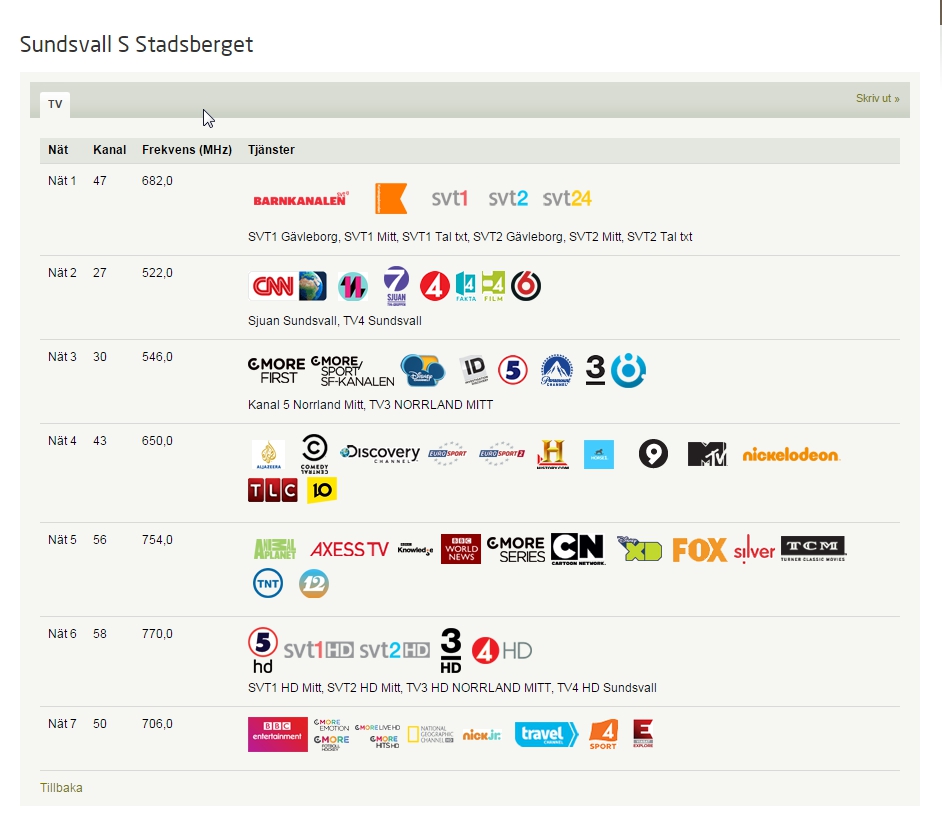The image size is (942, 823).
Task: Select the National Geographic Channel HD logo
Action: click(x=431, y=735)
